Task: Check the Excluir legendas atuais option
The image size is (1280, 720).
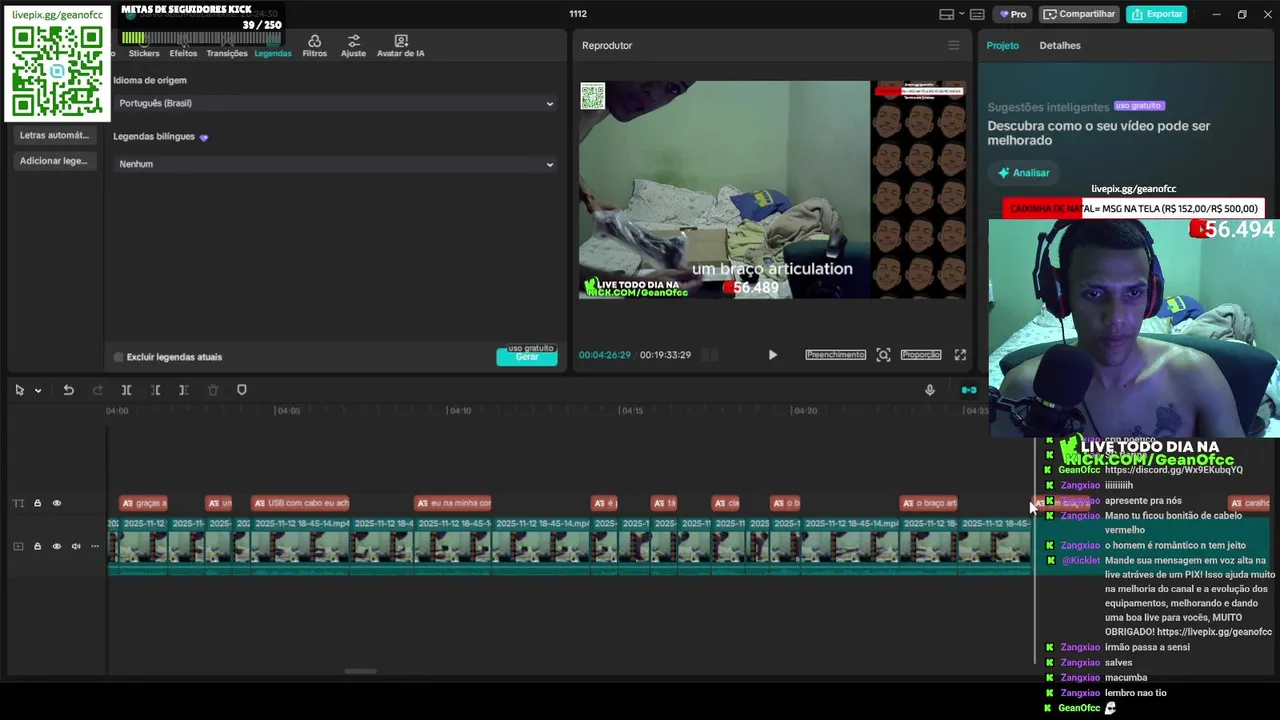Action: click(119, 357)
